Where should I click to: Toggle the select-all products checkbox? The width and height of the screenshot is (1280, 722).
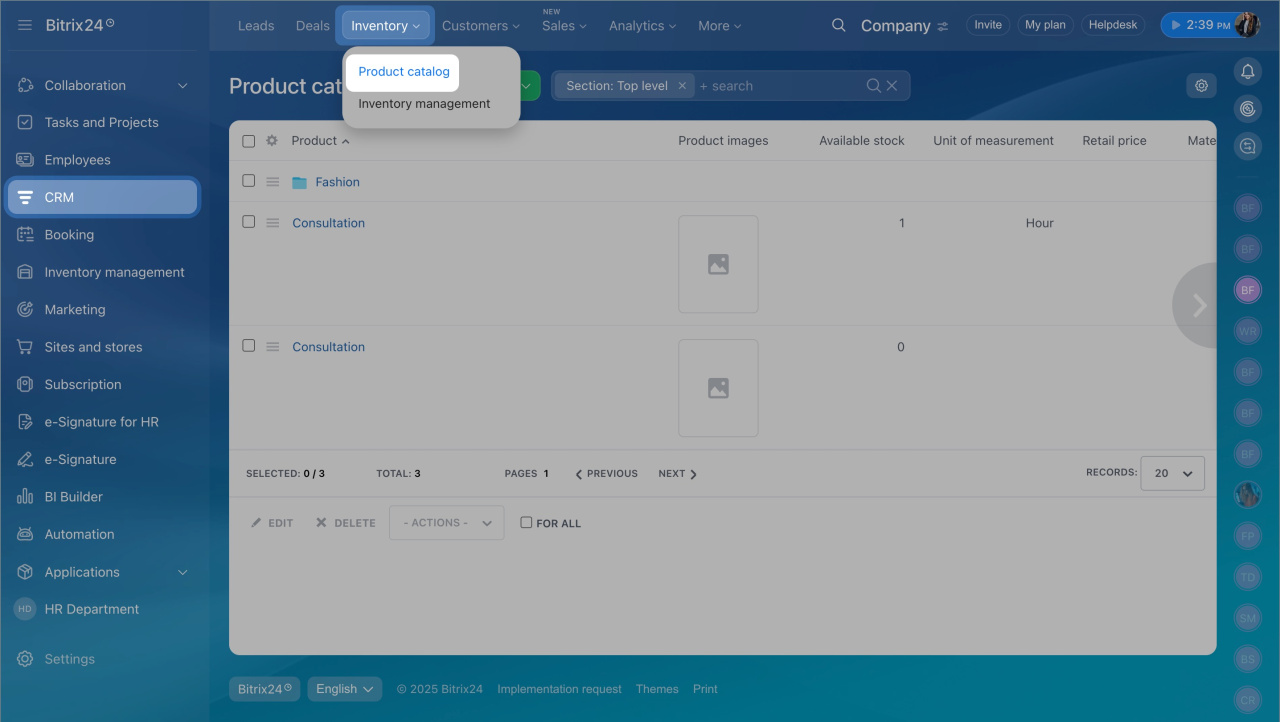(249, 141)
